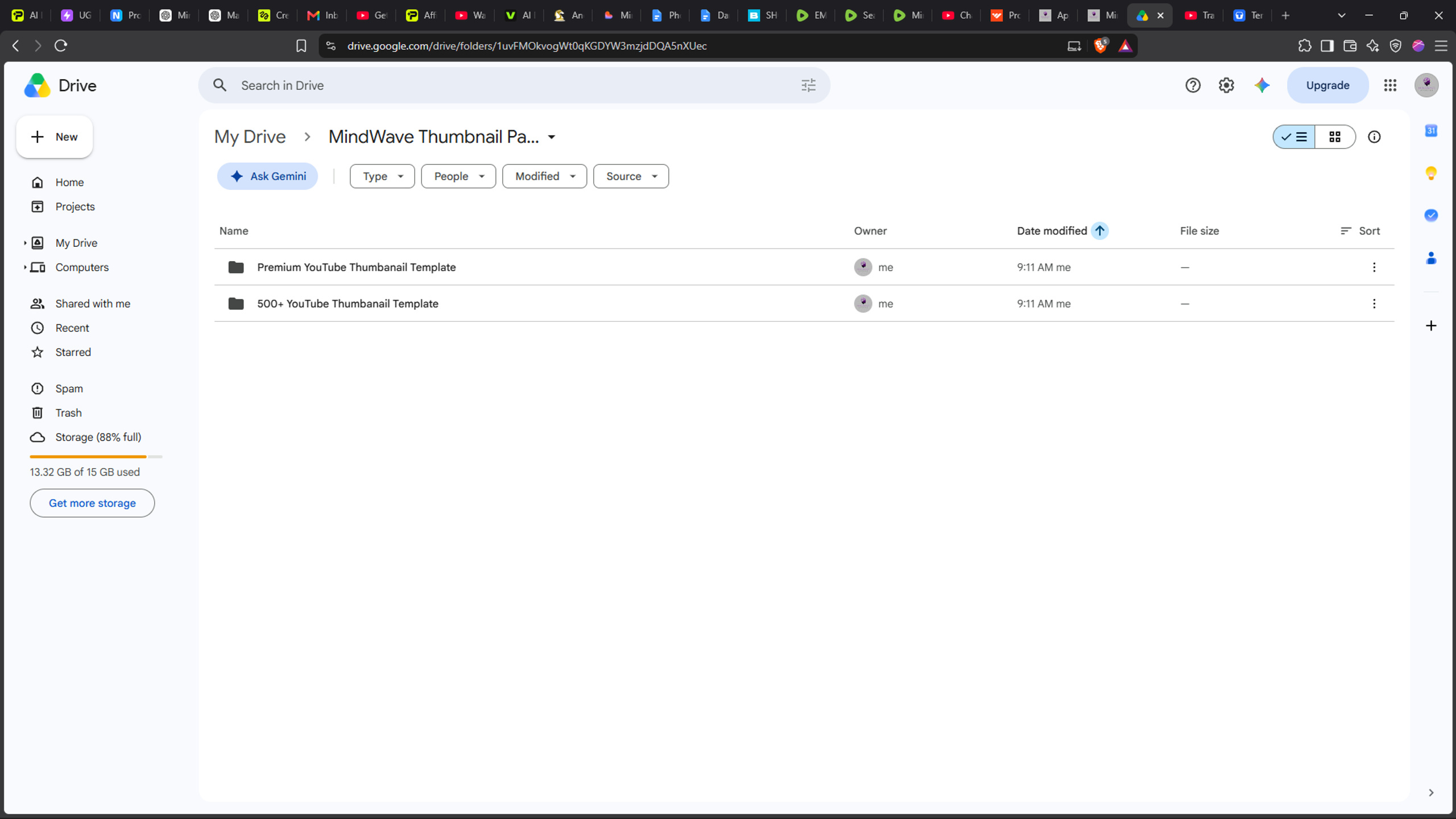
Task: Open the People filter dropdown
Action: [458, 176]
